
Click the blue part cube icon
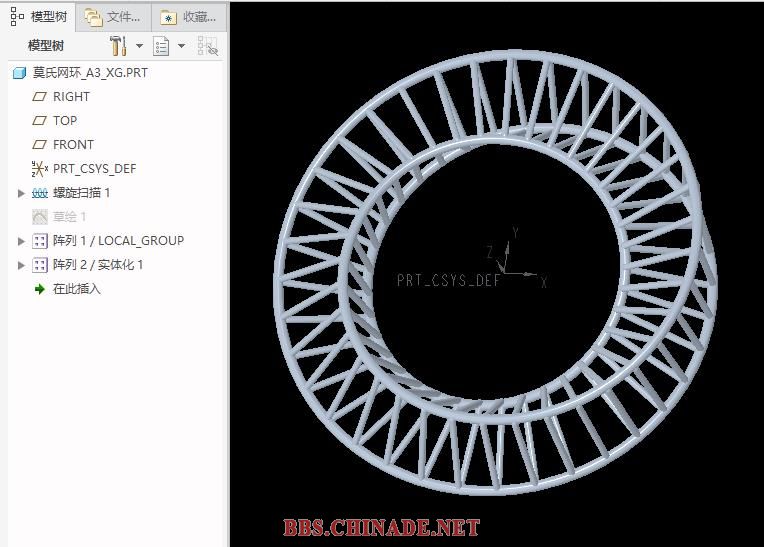tap(19, 73)
